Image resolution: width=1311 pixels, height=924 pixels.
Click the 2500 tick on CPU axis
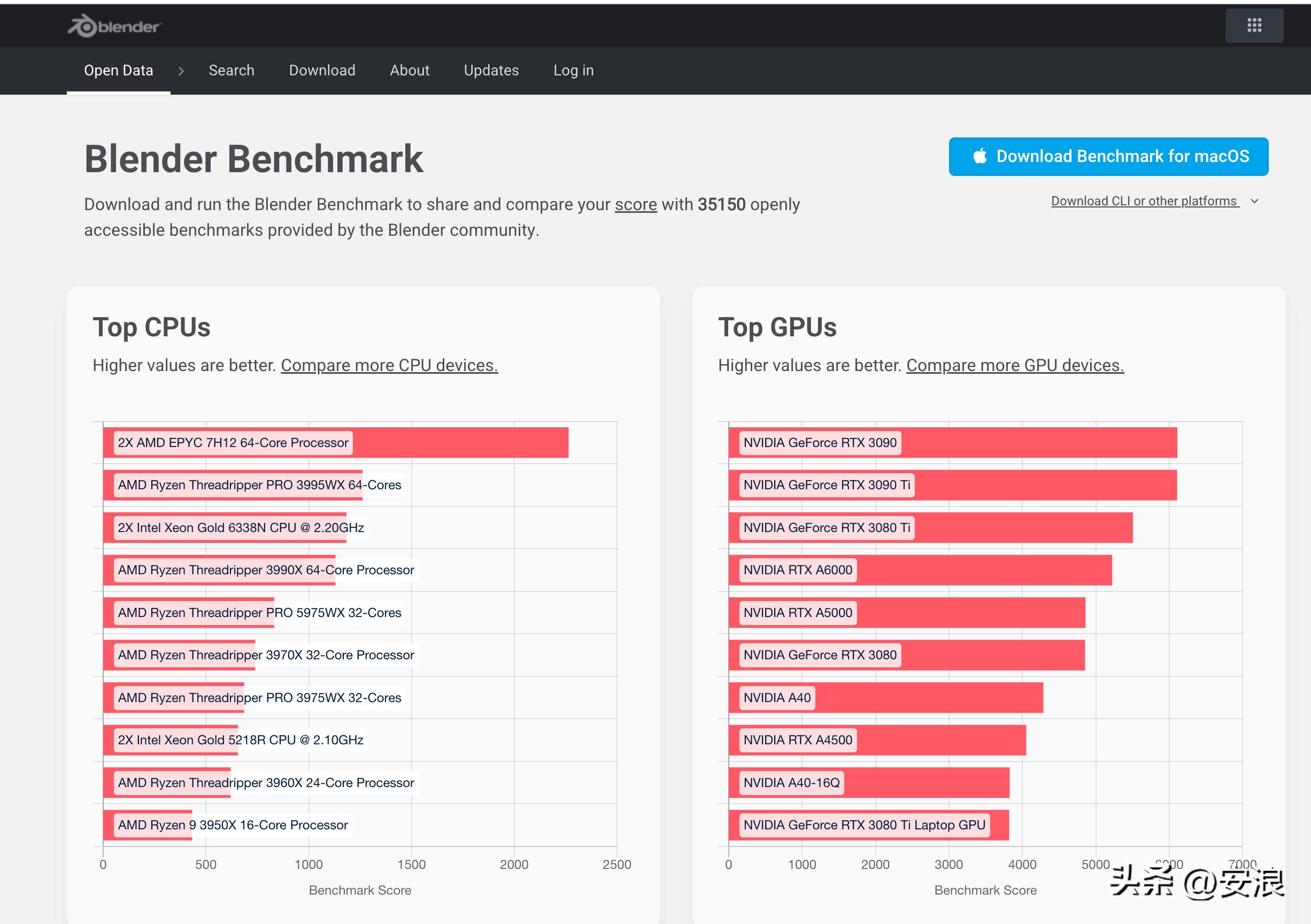click(616, 865)
